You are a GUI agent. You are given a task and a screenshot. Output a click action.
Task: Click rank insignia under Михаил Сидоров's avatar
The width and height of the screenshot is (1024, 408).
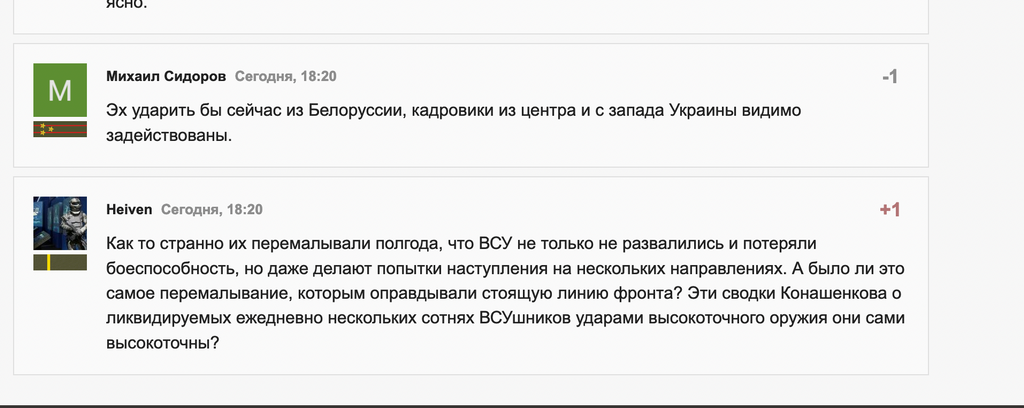coord(60,129)
